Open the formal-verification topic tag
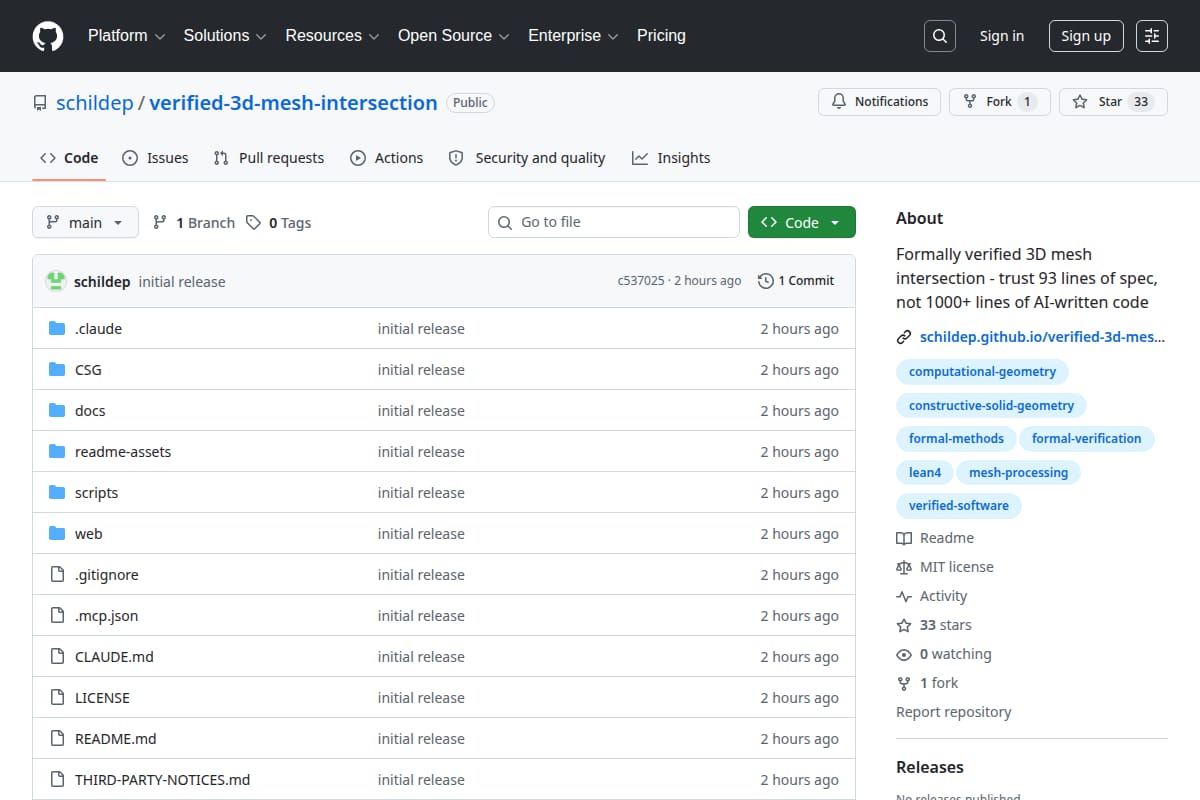Screen dimensions: 1200x800 click(x=1087, y=439)
